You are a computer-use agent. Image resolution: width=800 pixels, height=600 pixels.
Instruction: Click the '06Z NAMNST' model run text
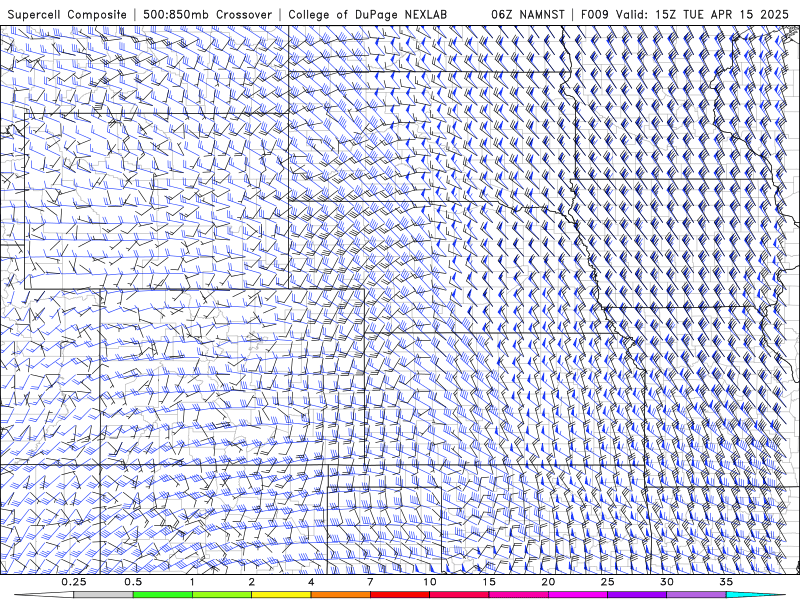pos(528,14)
